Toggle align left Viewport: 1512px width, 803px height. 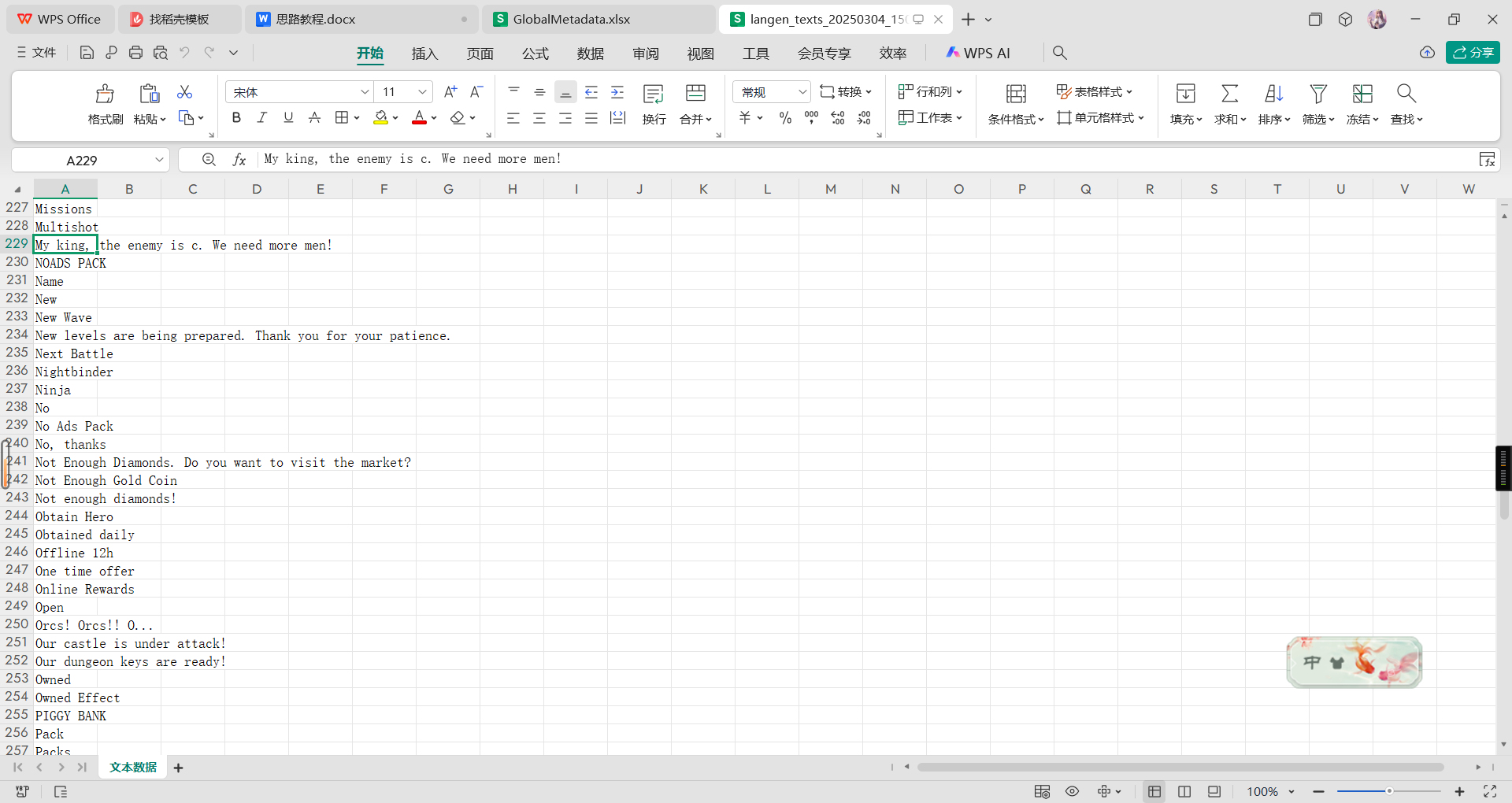(x=513, y=118)
